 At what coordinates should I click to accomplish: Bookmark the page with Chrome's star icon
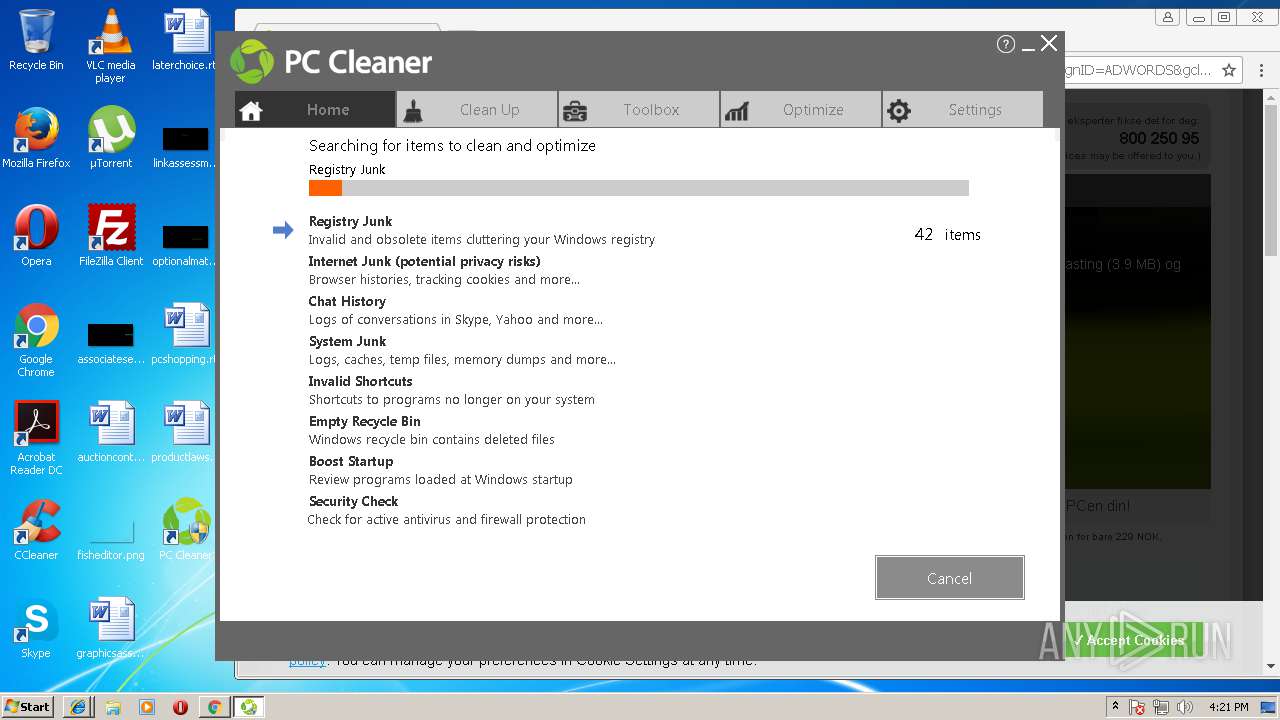(x=1229, y=70)
